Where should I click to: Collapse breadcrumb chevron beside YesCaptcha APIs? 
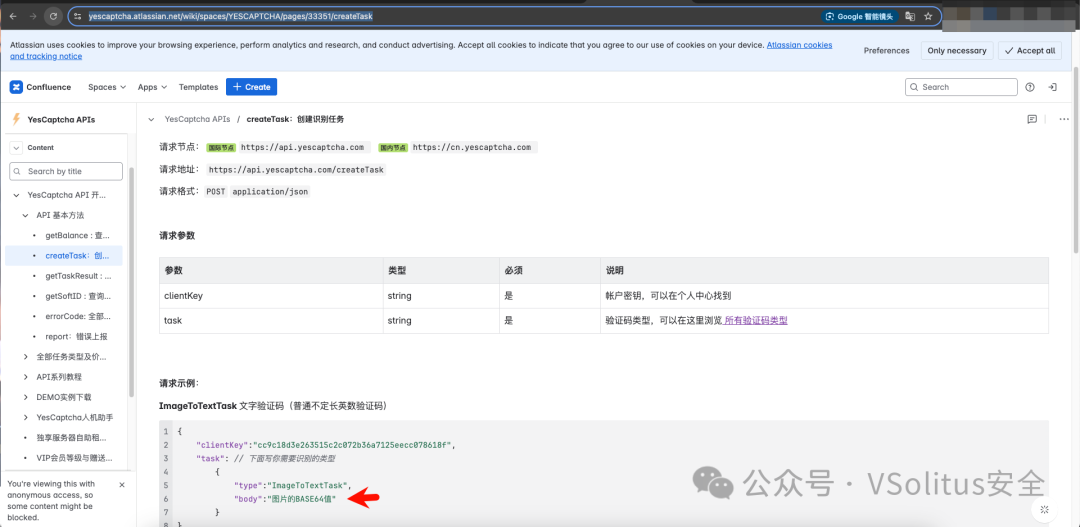pyautogui.click(x=152, y=119)
